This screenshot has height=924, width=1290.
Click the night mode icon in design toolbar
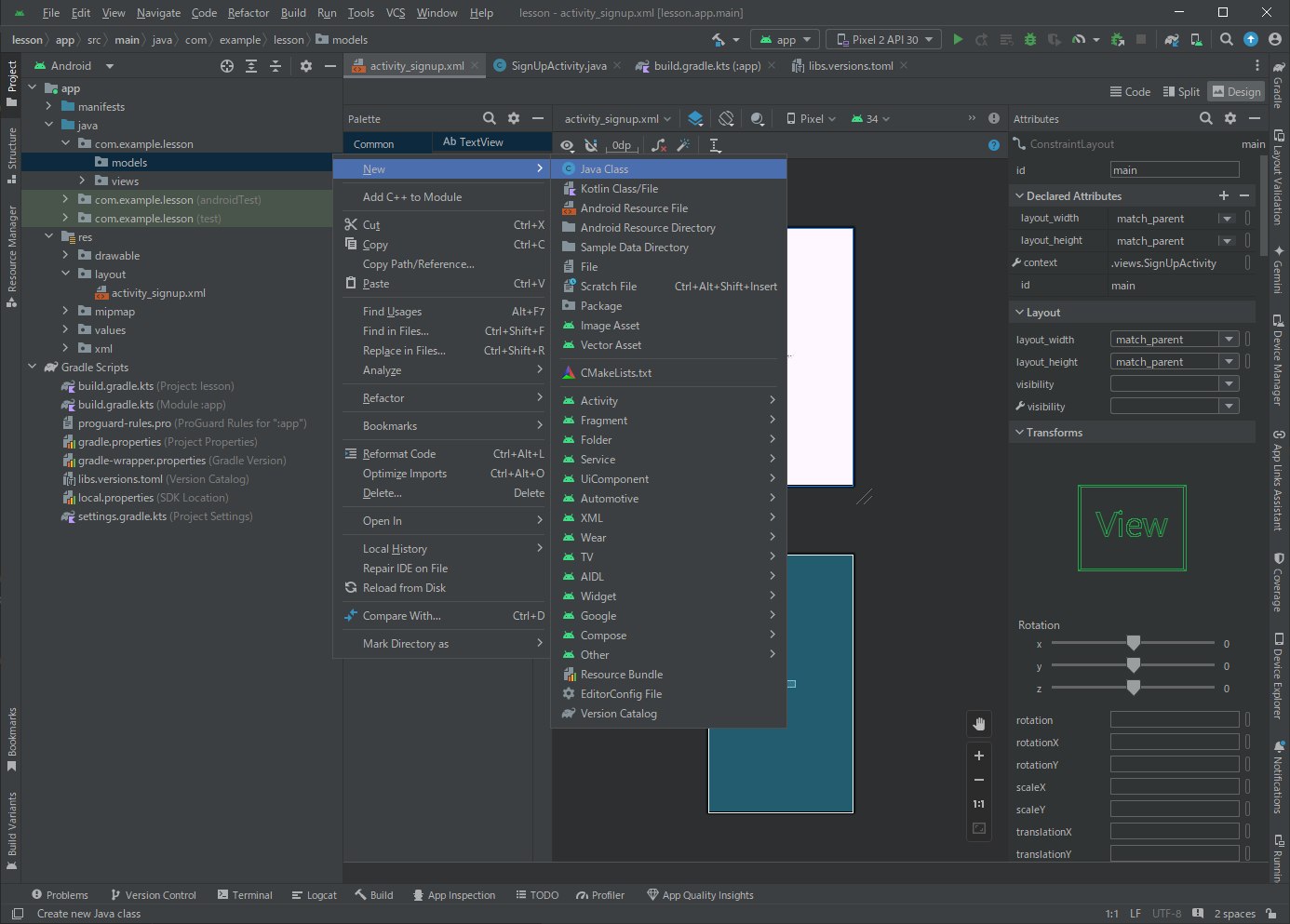pos(758,118)
